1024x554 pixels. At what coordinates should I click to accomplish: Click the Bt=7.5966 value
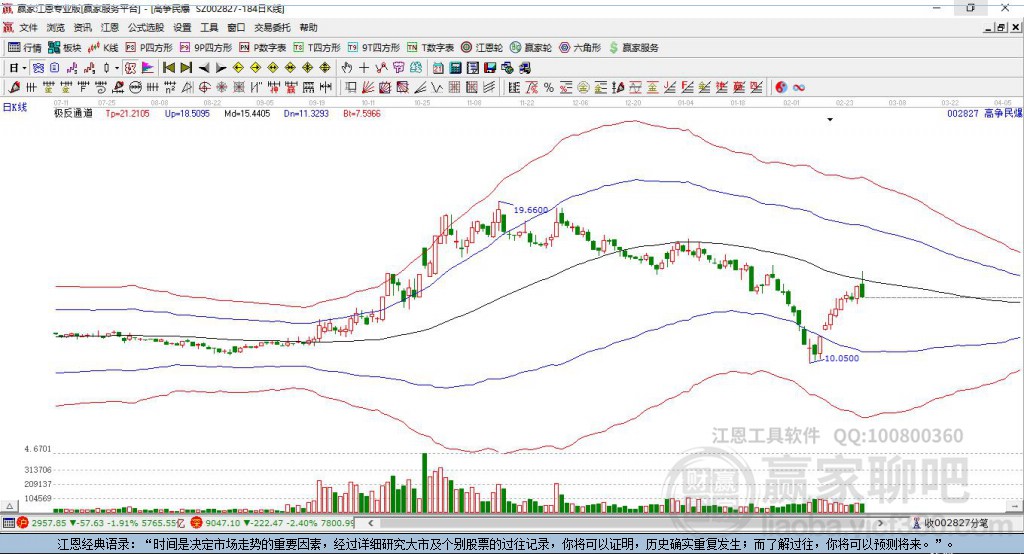pos(362,113)
